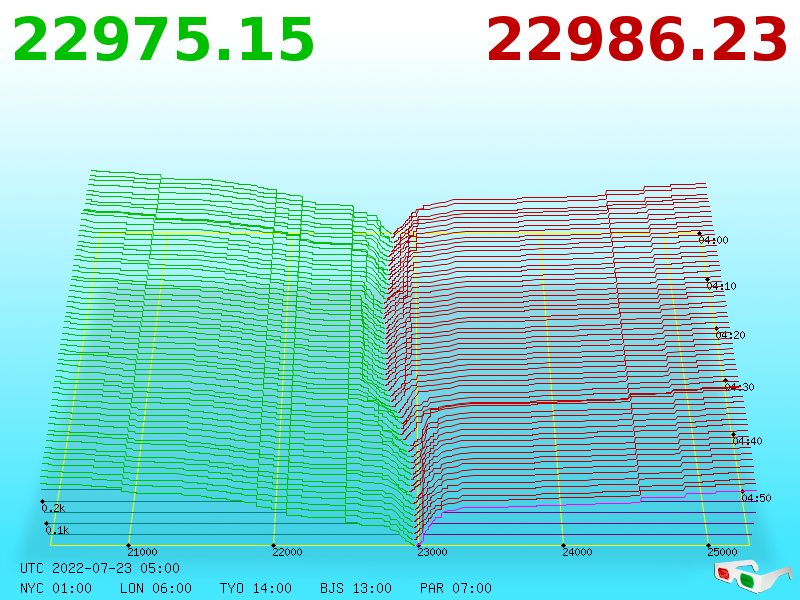Screen dimensions: 800x600
Task: Click the 04:40 time marker
Action: [747, 441]
